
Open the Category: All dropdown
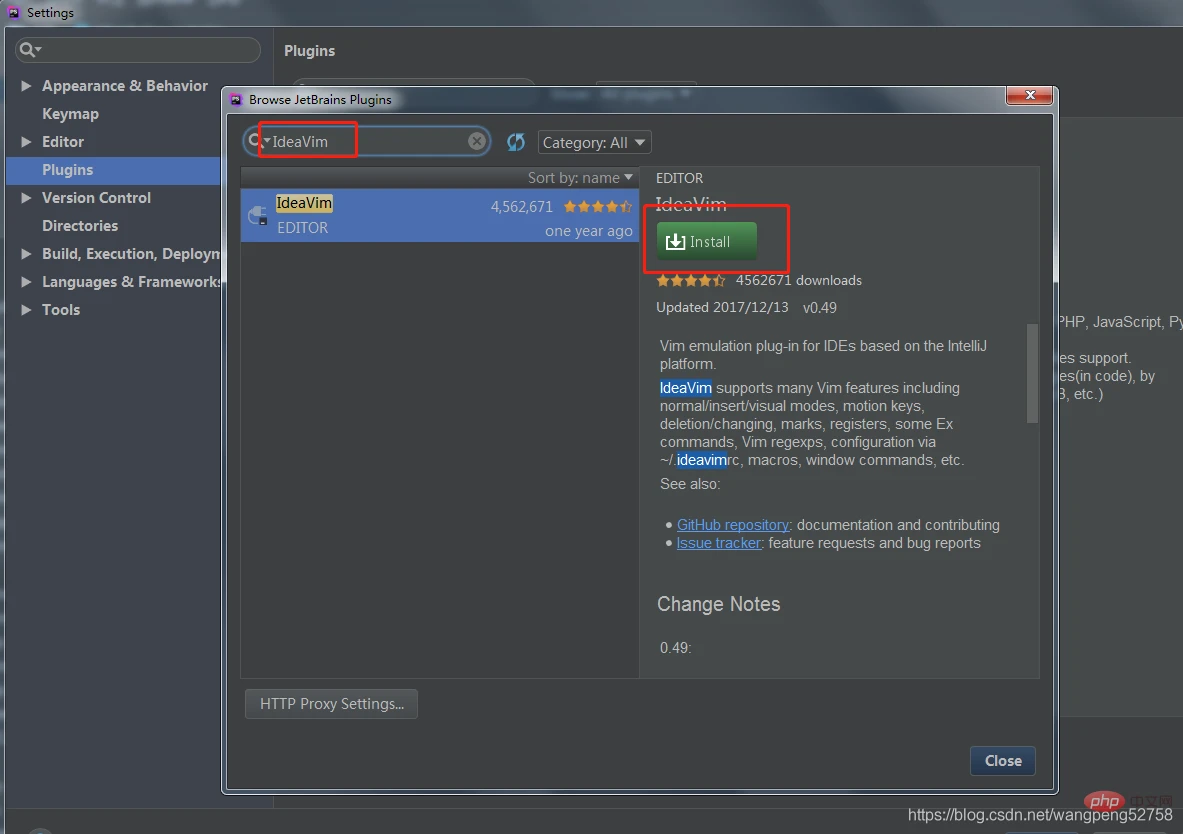point(594,142)
